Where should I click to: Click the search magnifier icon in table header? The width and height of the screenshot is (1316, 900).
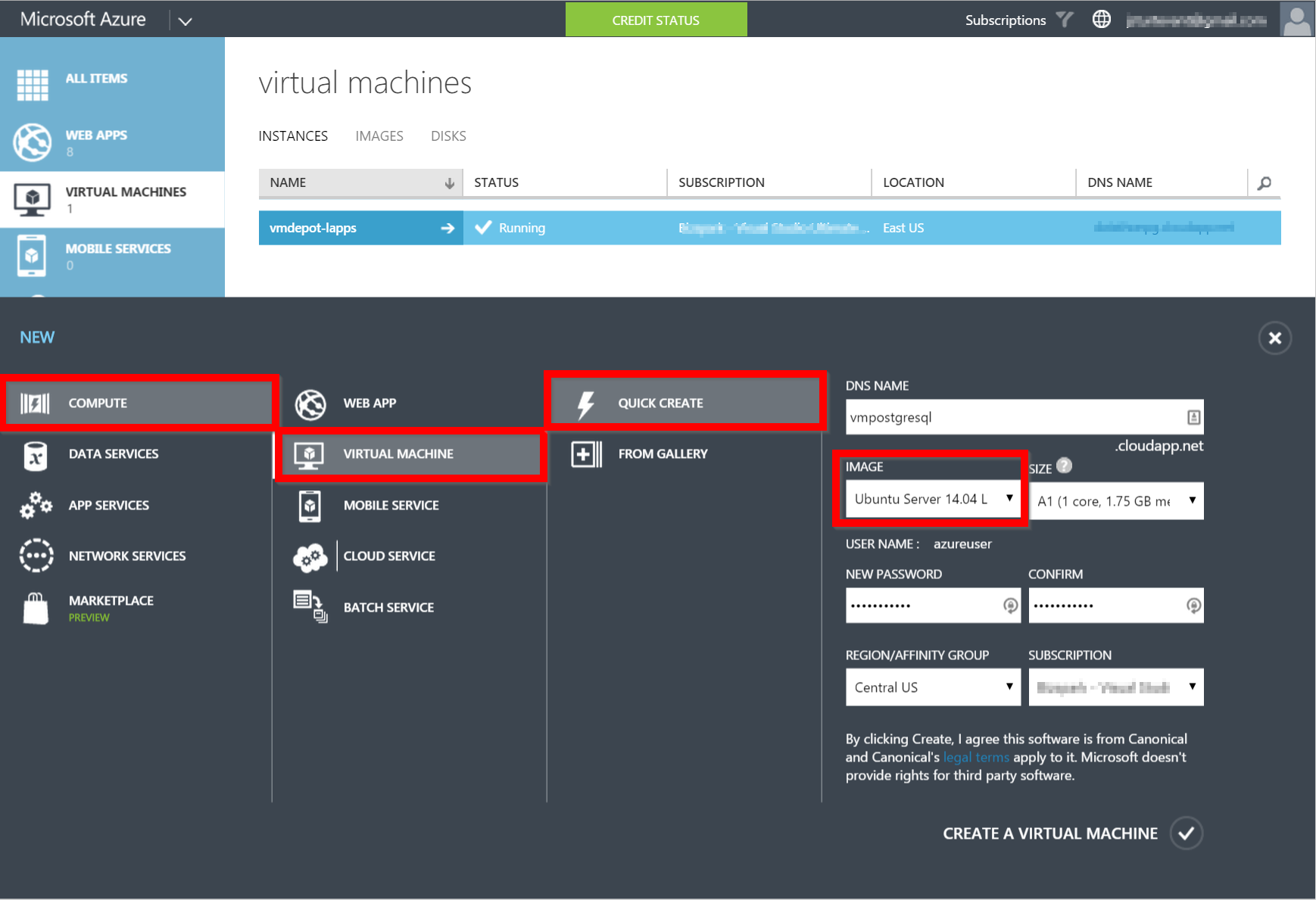[x=1265, y=183]
